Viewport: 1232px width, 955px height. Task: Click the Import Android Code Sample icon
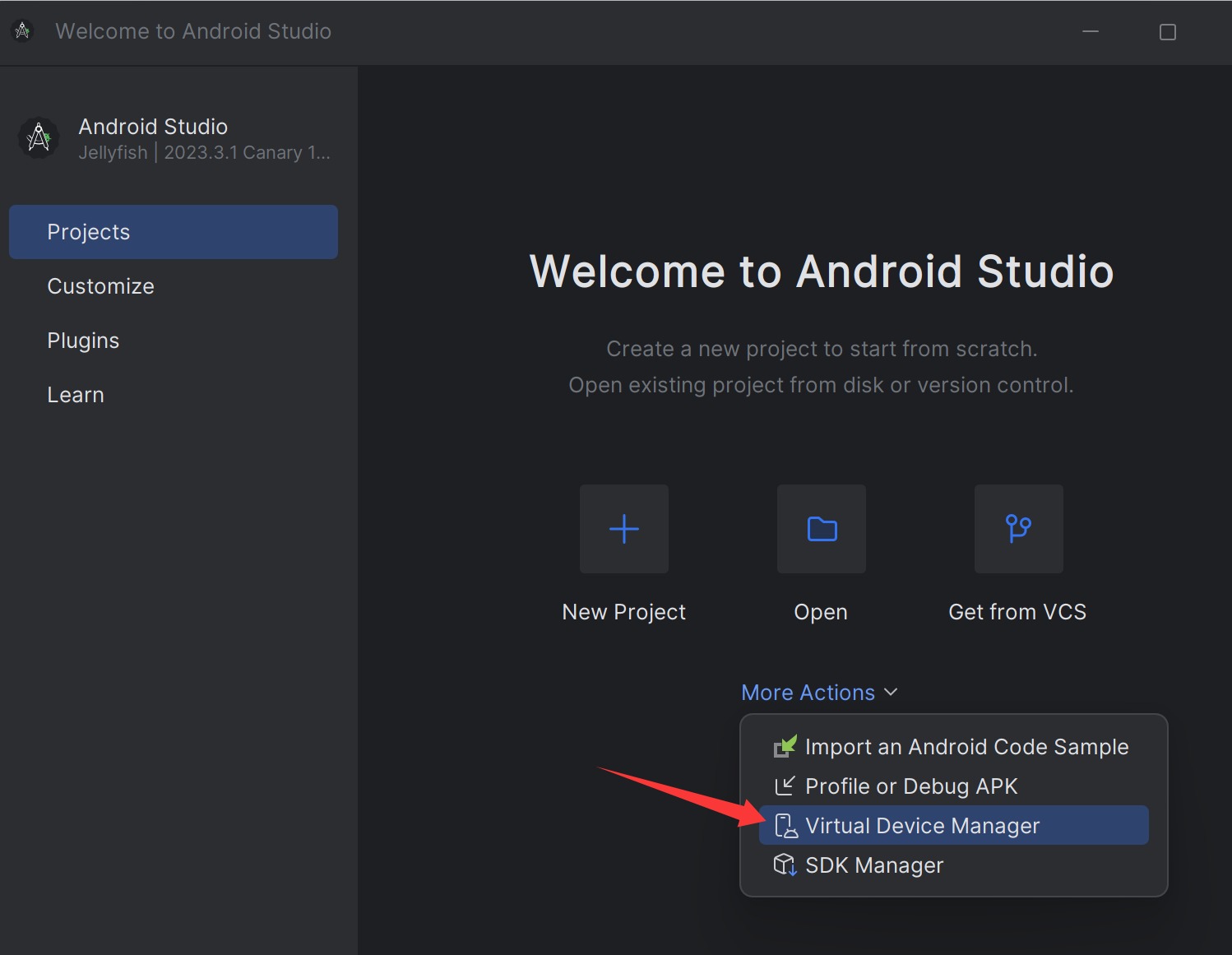click(785, 746)
